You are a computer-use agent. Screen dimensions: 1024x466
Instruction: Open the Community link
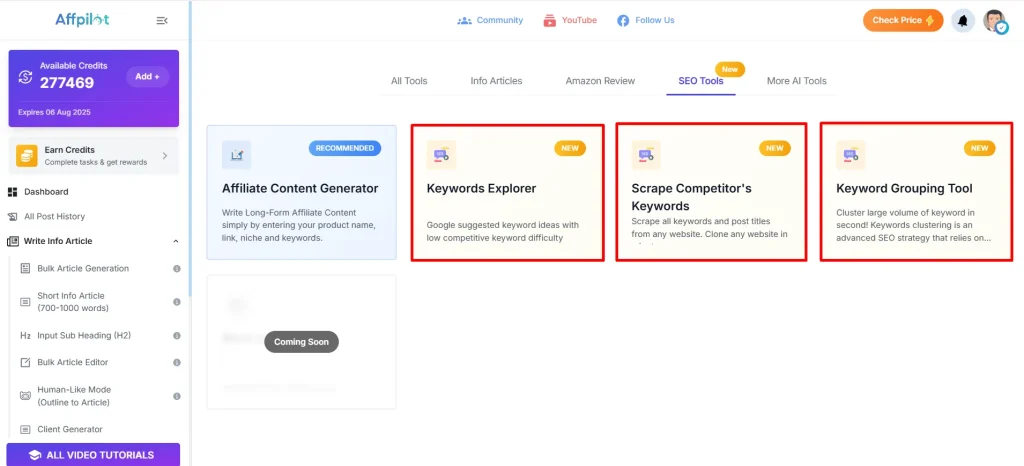pos(500,20)
